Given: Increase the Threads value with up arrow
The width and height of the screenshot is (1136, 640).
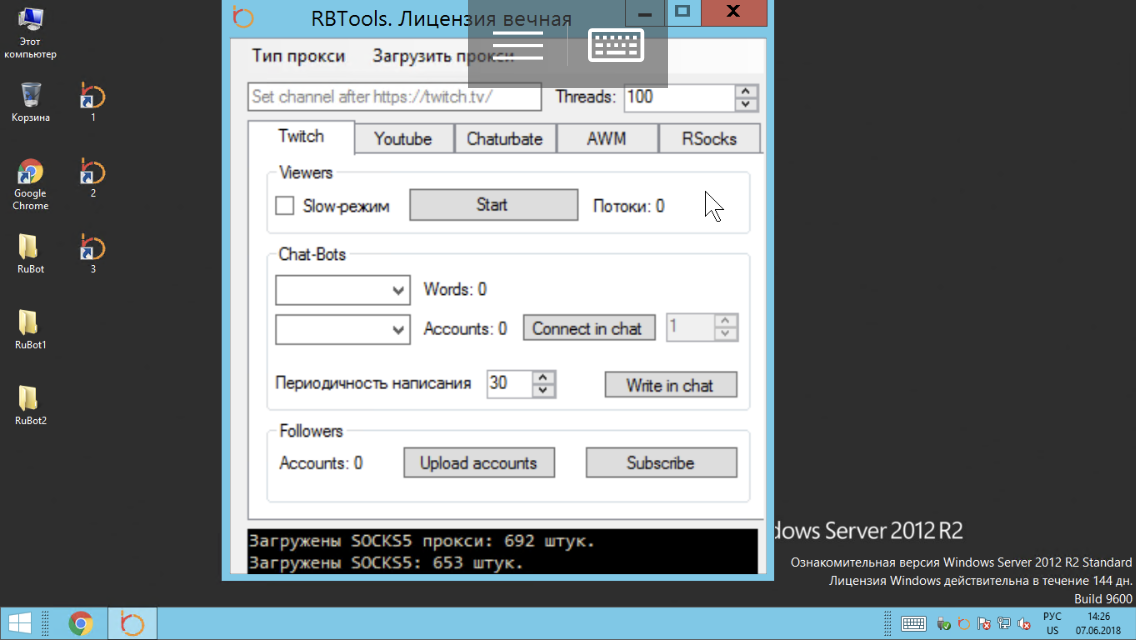Looking at the screenshot, I should pyautogui.click(x=746, y=92).
